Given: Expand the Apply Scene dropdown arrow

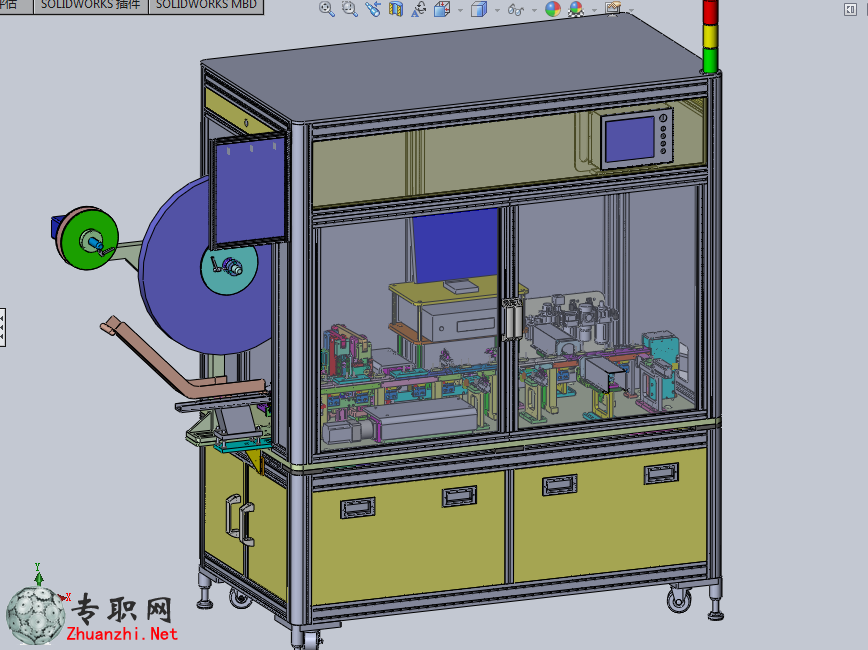Looking at the screenshot, I should coord(594,10).
